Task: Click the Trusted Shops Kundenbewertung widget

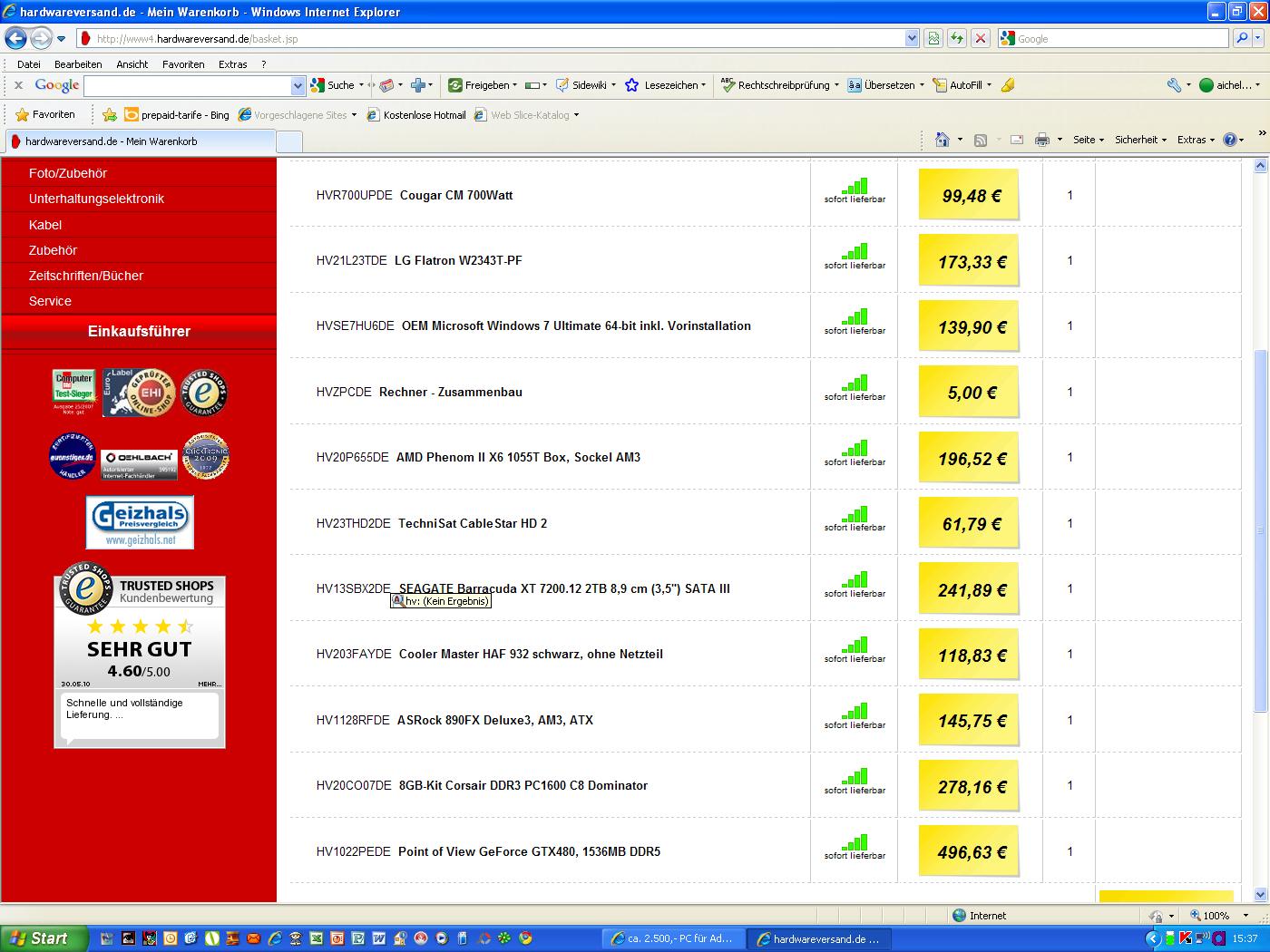Action: tap(140, 656)
